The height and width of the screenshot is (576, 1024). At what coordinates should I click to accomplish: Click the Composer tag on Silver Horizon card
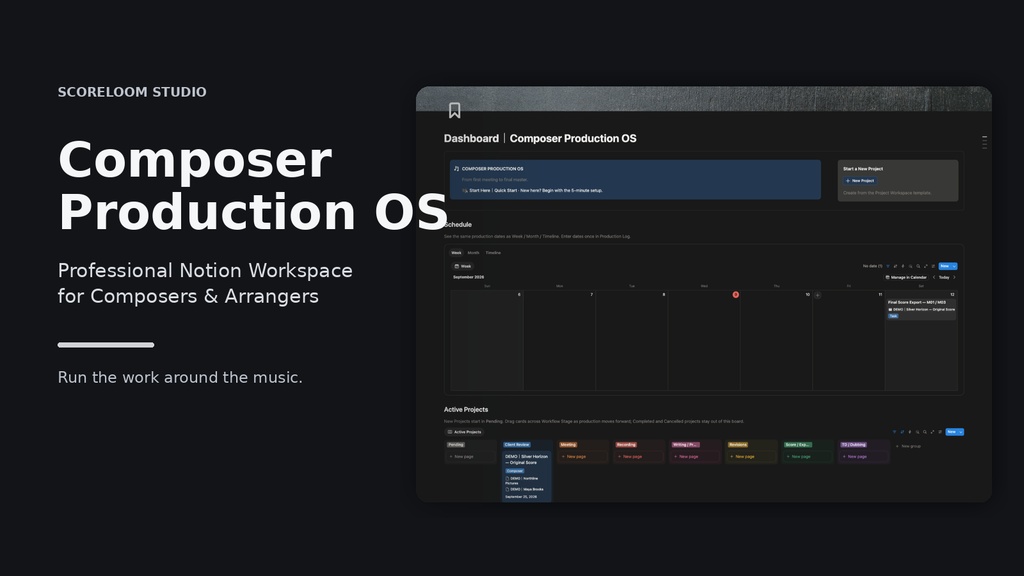[x=515, y=471]
